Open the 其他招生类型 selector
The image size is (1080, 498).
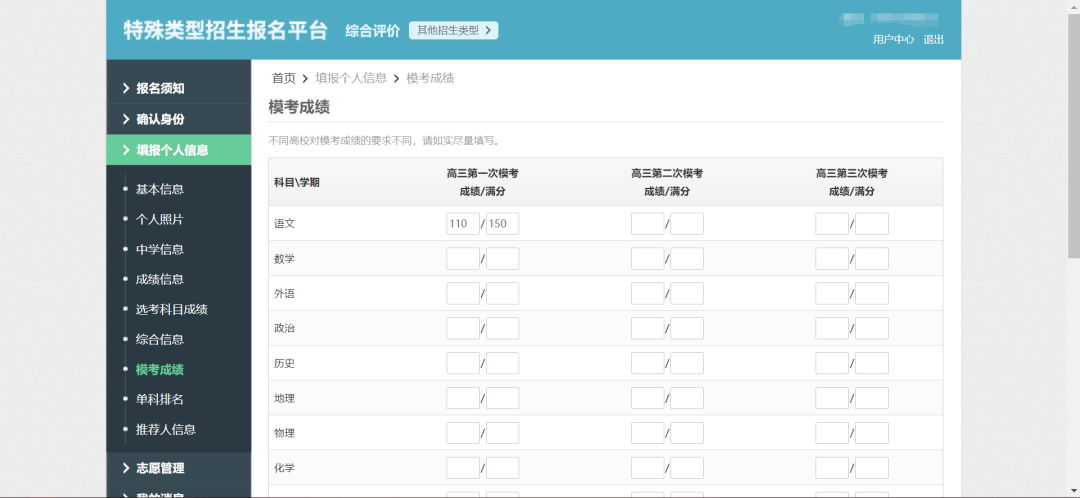(453, 30)
